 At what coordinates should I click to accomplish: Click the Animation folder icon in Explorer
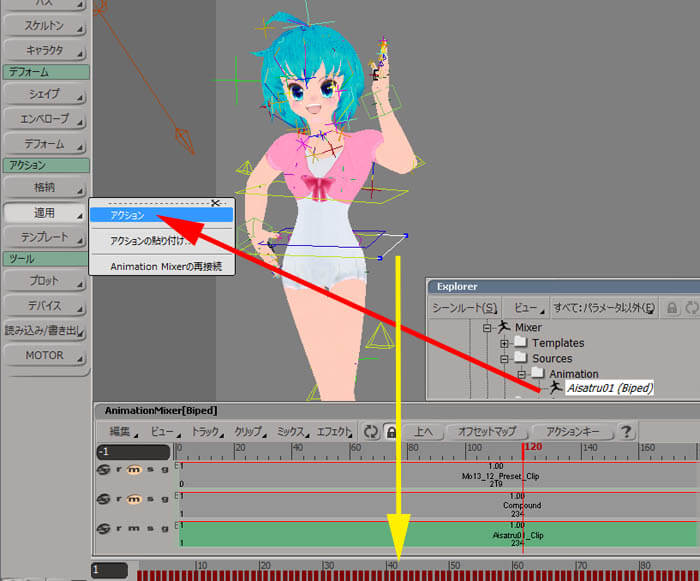(536, 374)
